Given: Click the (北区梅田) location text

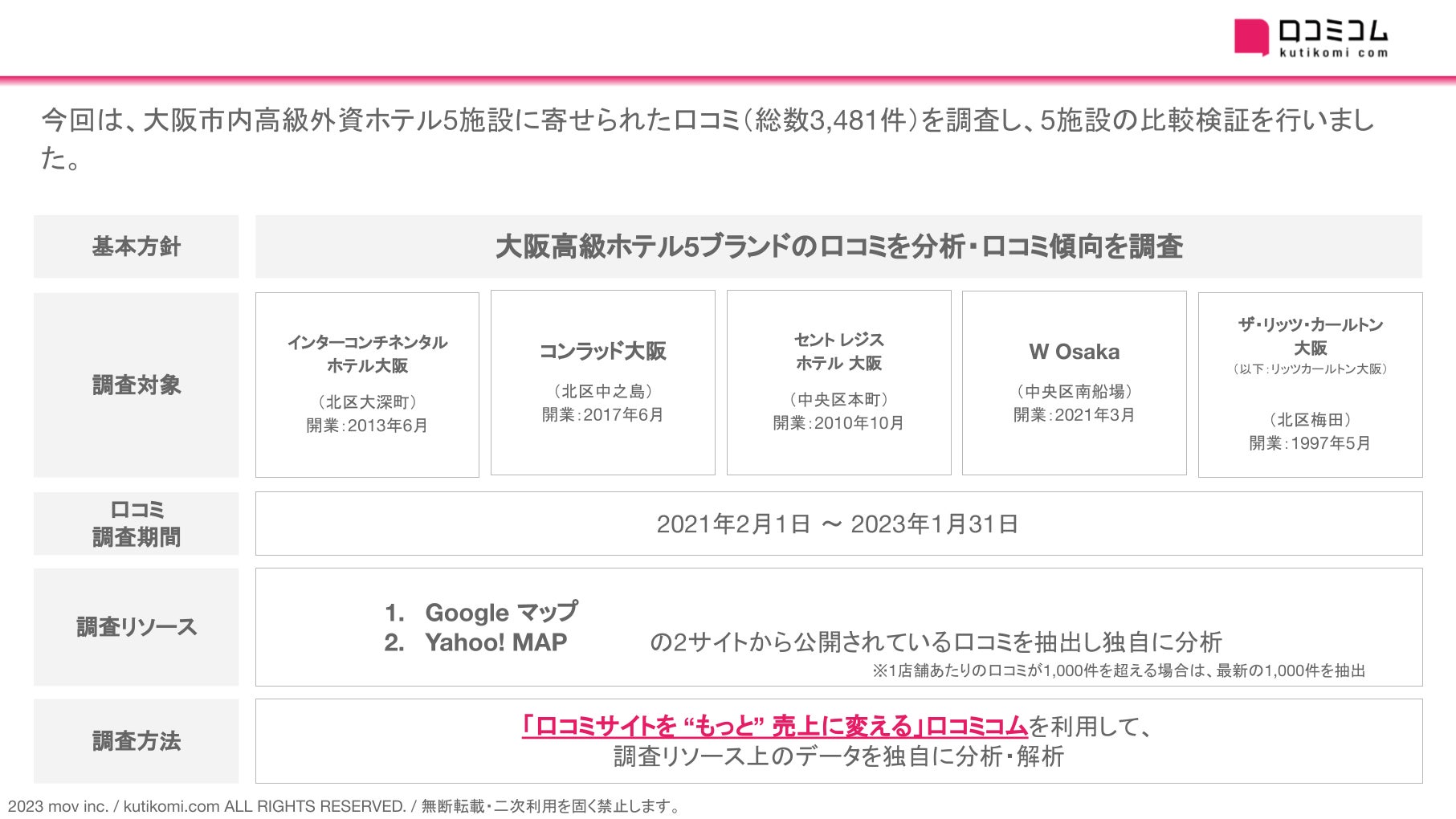Looking at the screenshot, I should (x=1311, y=420).
